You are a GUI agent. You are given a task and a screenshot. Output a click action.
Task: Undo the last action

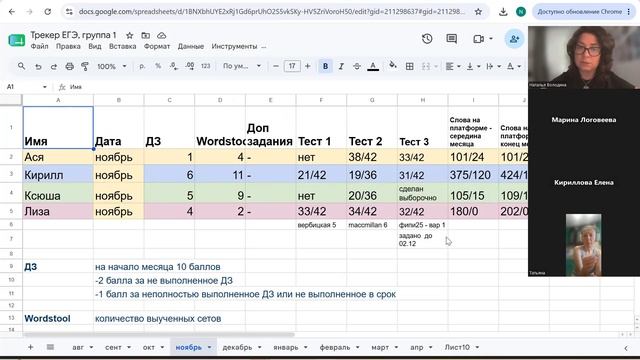point(38,66)
